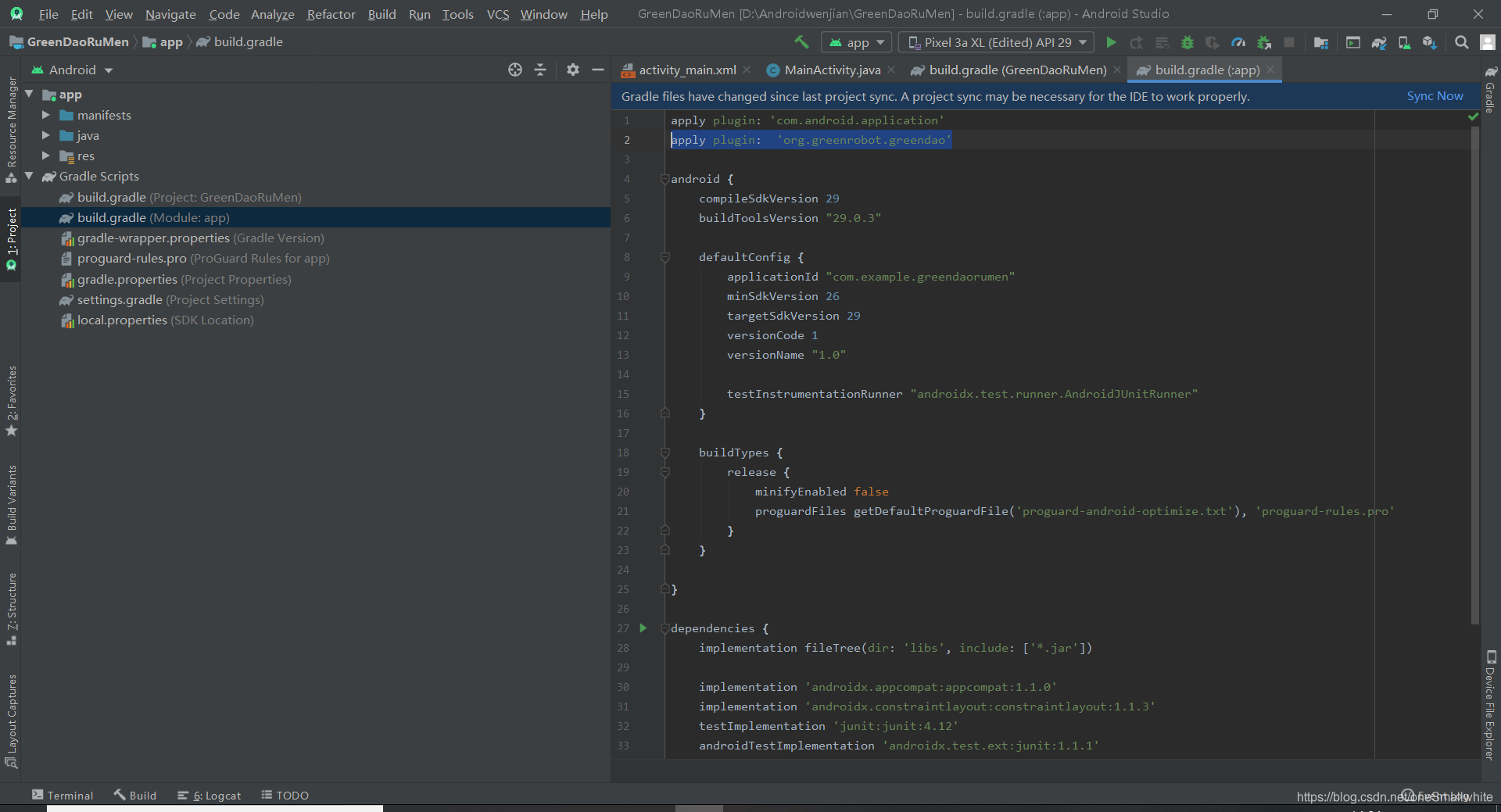Open the Favorites side tab
Viewport: 1501px width, 812px height.
click(11, 400)
